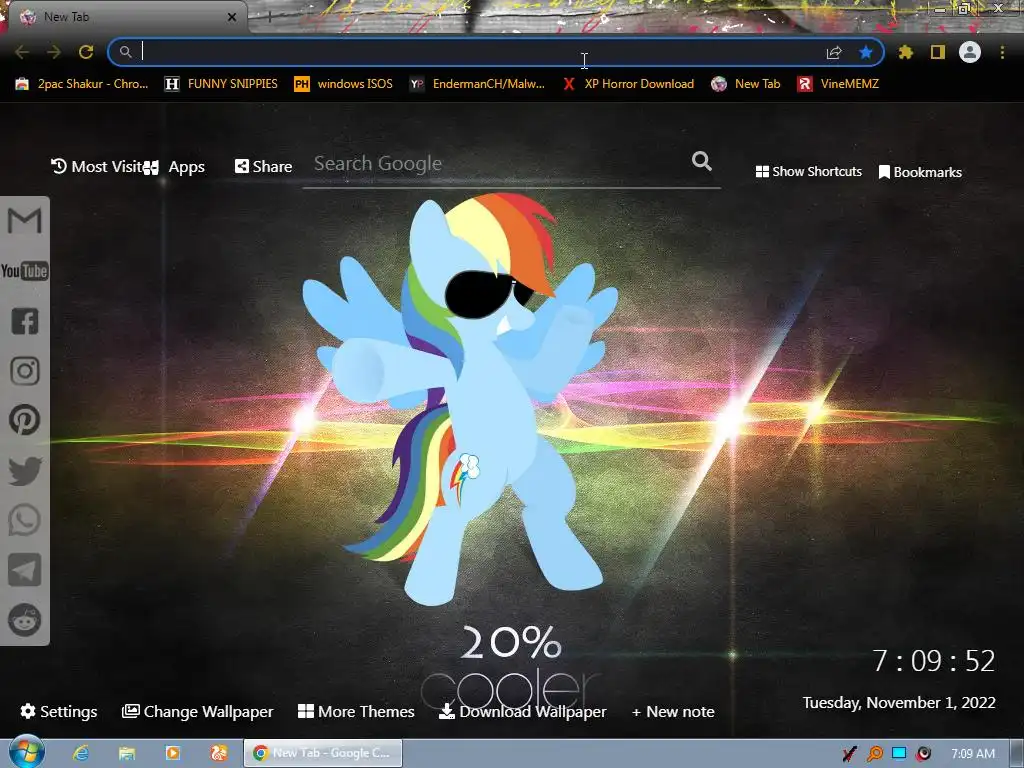Image resolution: width=1024 pixels, height=768 pixels.
Task: Toggle the side panel icon
Action: [x=938, y=52]
